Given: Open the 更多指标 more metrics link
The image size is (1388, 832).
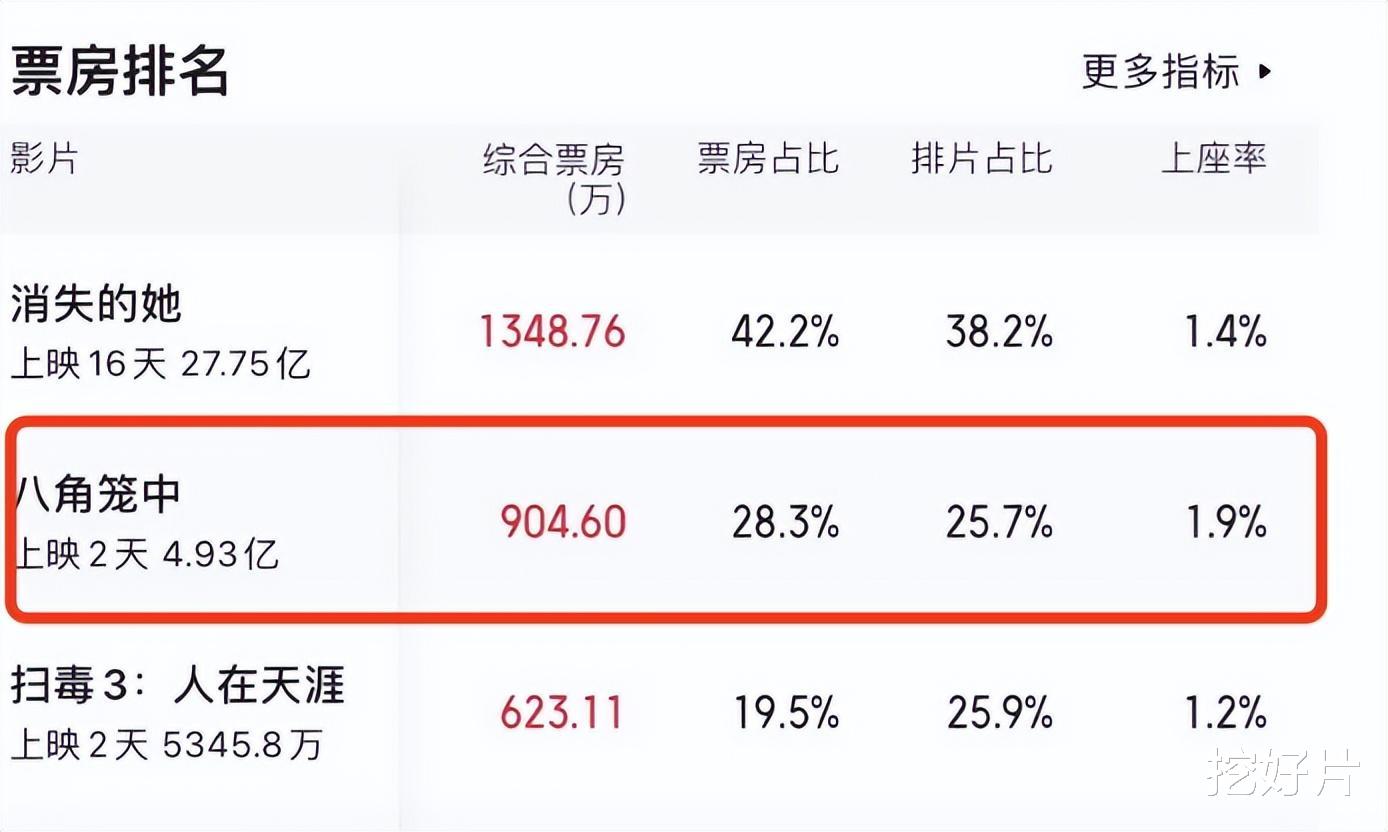Looking at the screenshot, I should pos(1160,71).
